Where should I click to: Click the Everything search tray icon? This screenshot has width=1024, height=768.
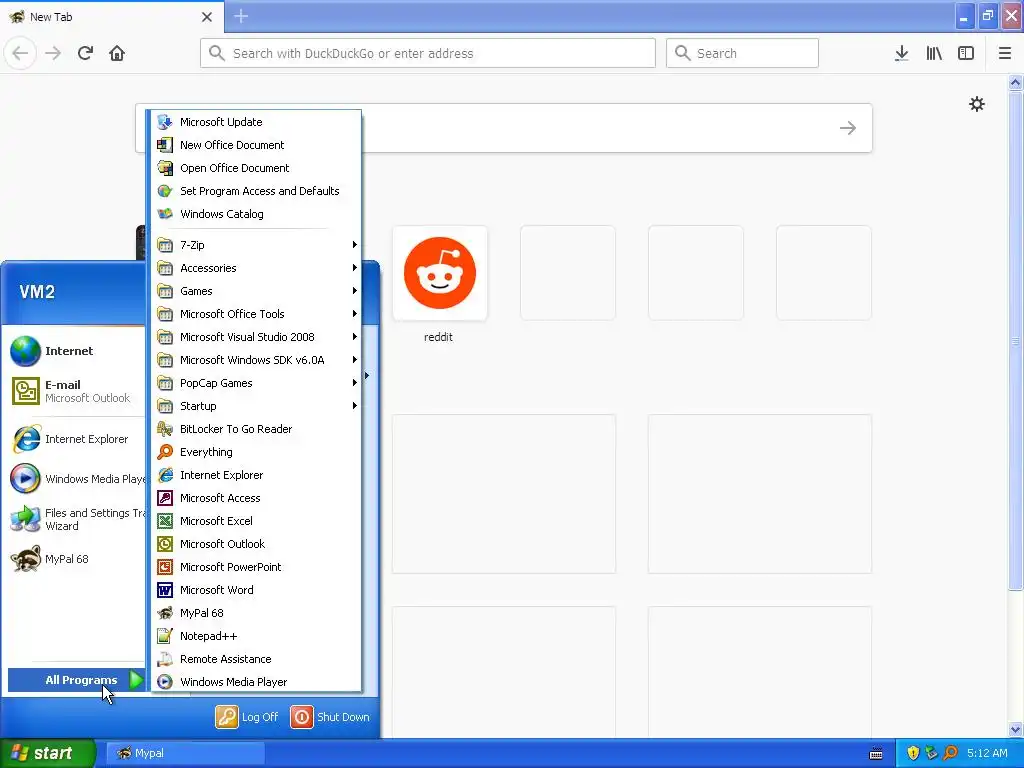951,753
